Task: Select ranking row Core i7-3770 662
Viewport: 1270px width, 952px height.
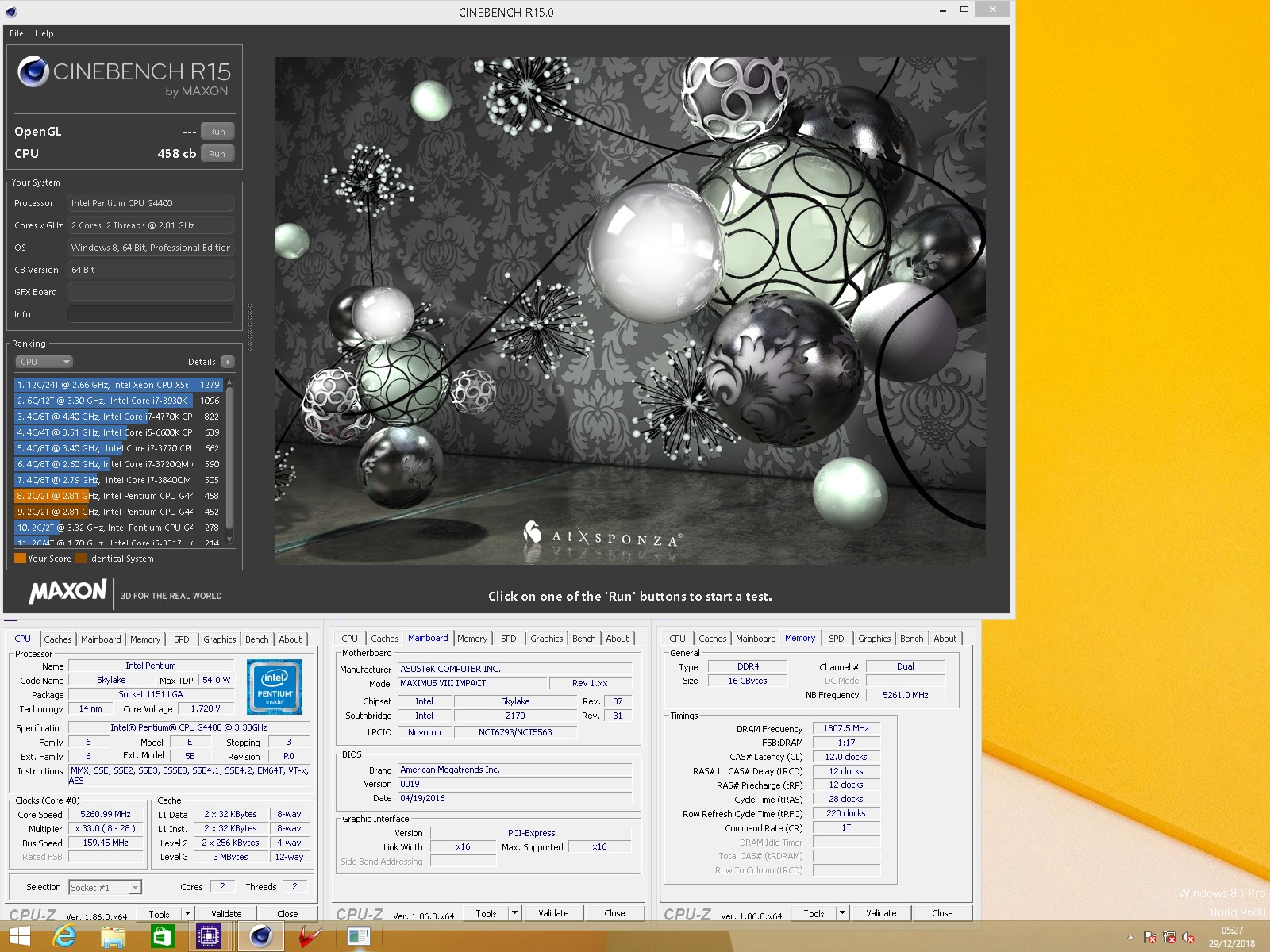Action: [118, 448]
